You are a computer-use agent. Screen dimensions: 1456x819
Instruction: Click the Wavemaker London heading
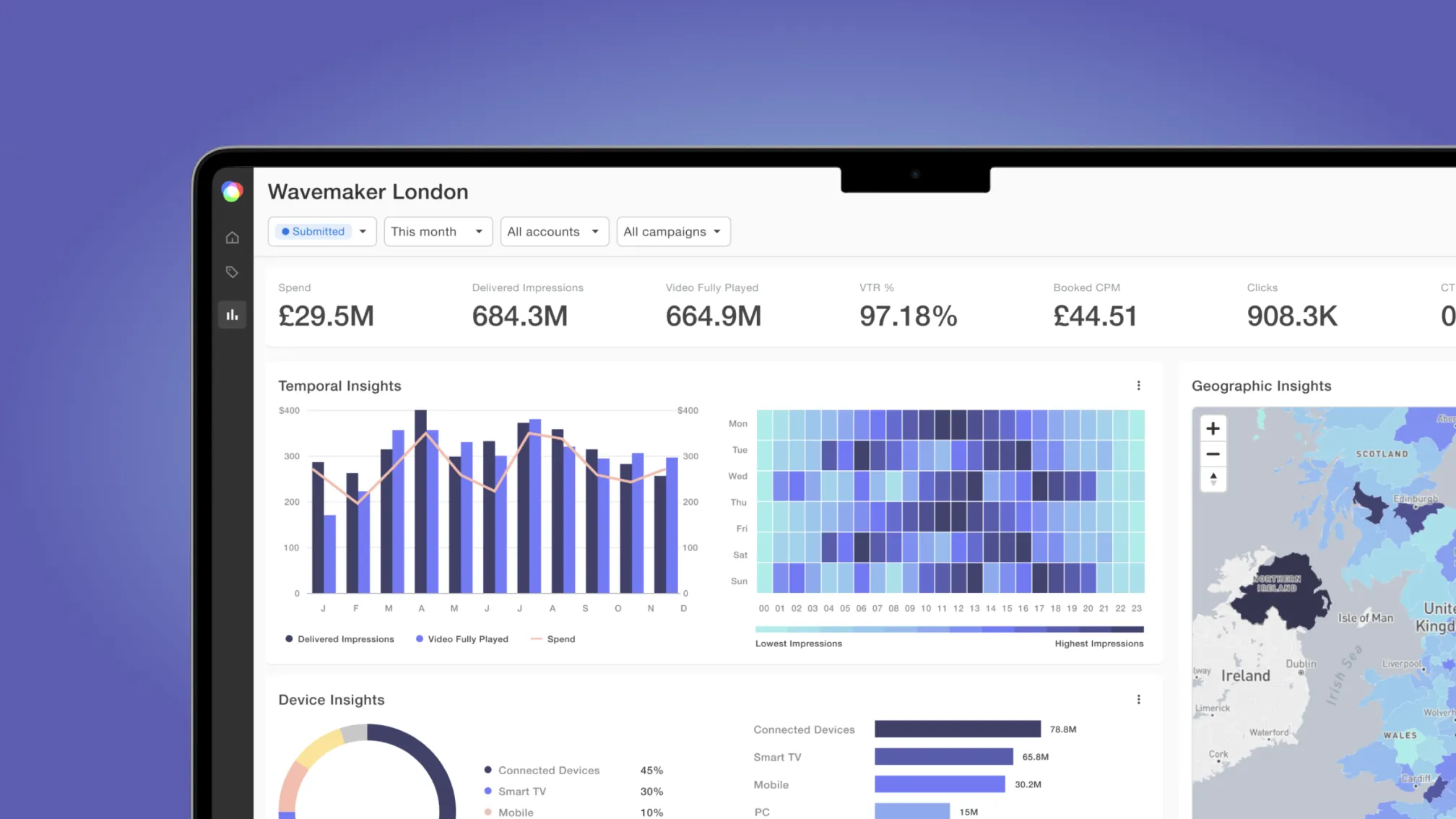tap(368, 191)
